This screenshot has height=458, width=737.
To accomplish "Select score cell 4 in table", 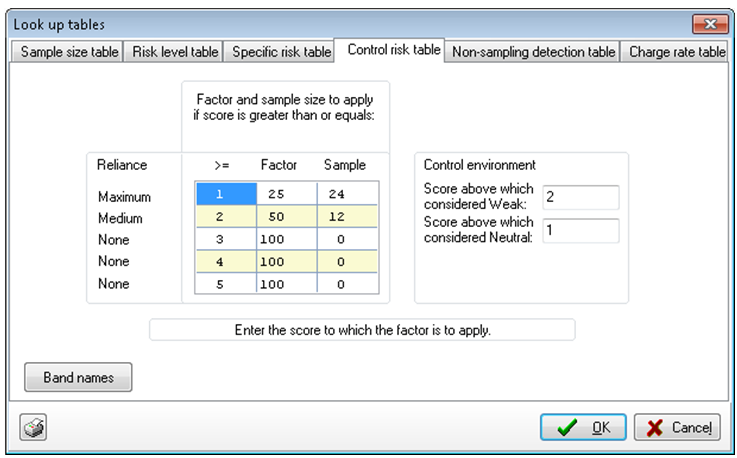I will pyautogui.click(x=226, y=261).
